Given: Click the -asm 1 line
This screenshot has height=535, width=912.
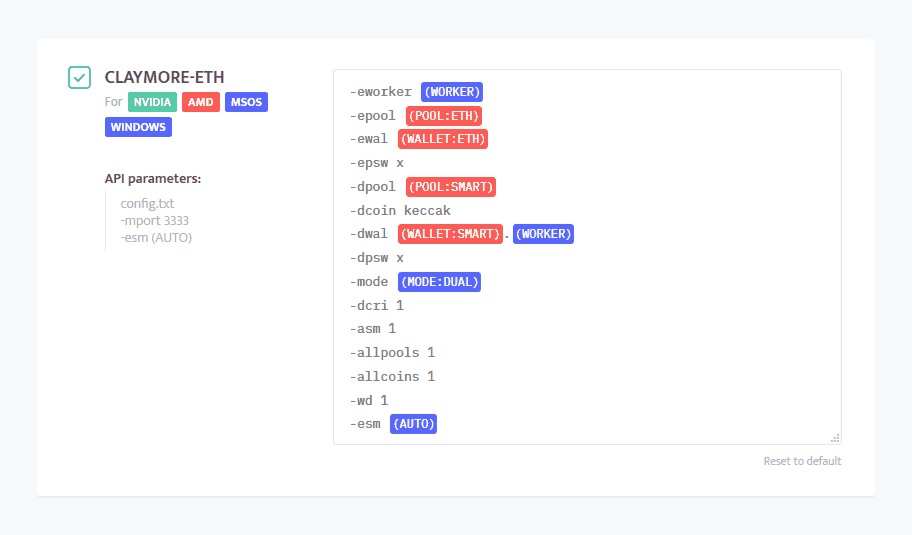Looking at the screenshot, I should [x=373, y=329].
